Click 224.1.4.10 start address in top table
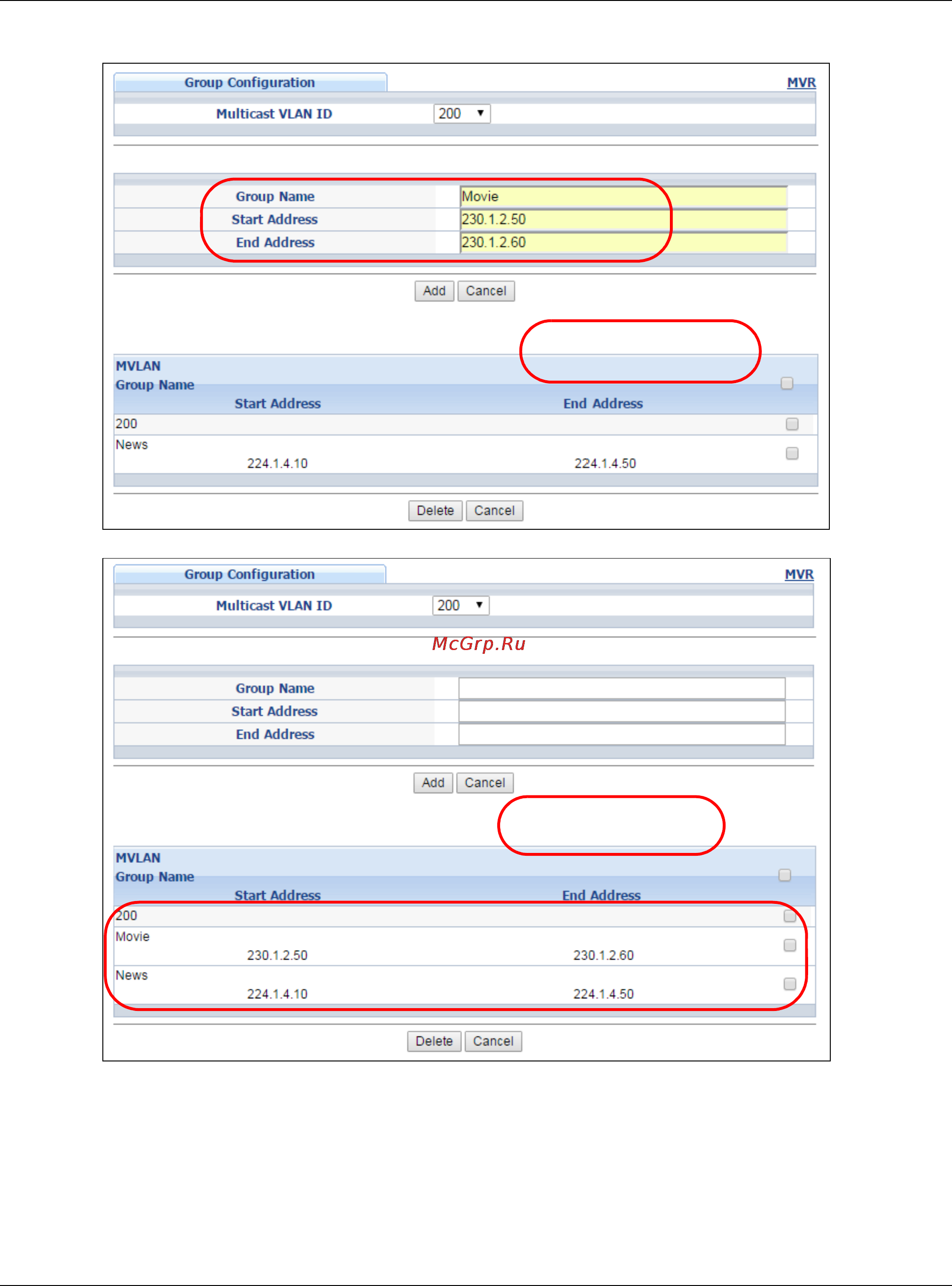 pyautogui.click(x=277, y=464)
